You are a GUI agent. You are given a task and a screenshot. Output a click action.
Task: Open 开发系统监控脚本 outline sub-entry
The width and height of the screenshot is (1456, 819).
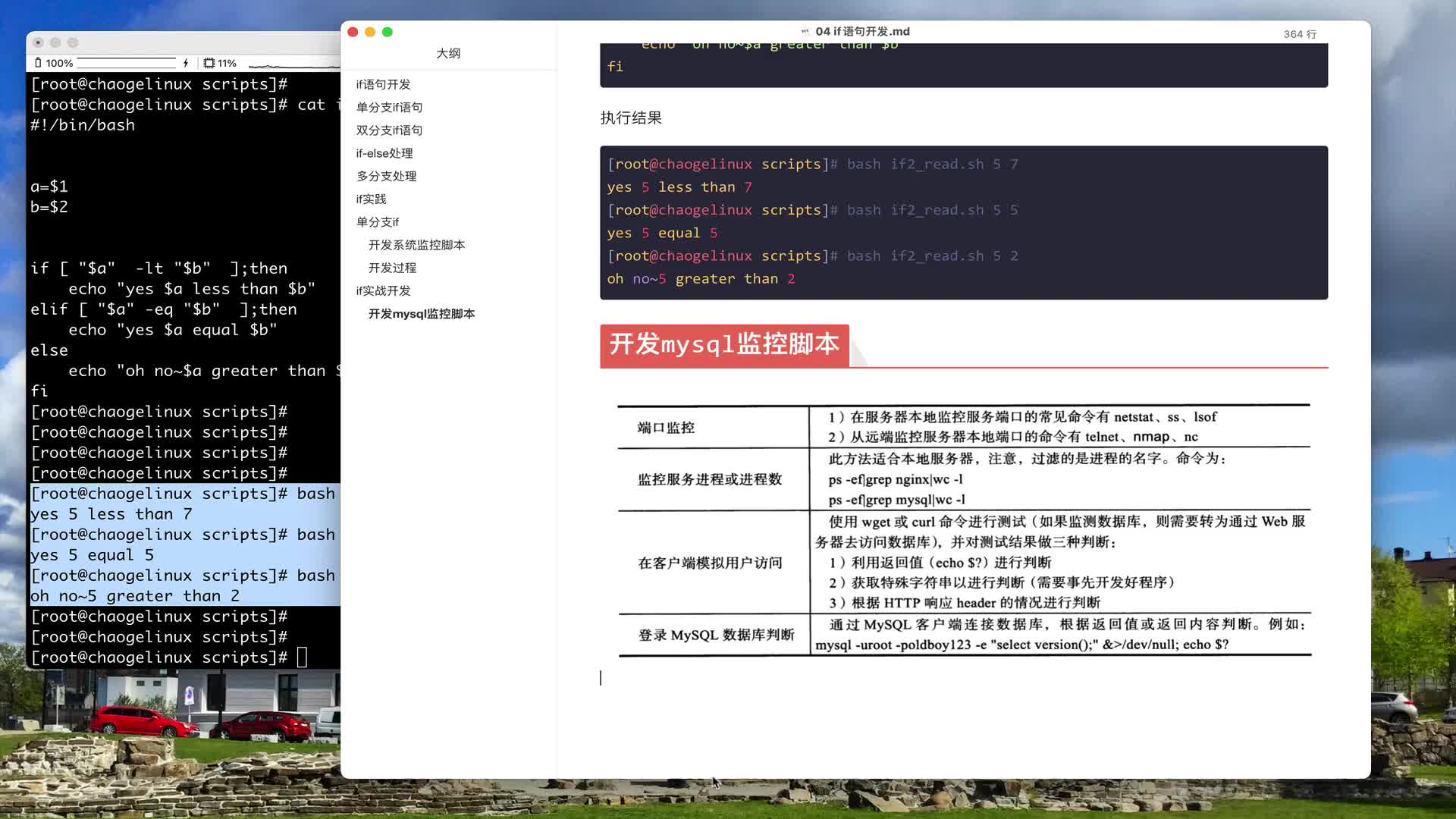click(416, 245)
